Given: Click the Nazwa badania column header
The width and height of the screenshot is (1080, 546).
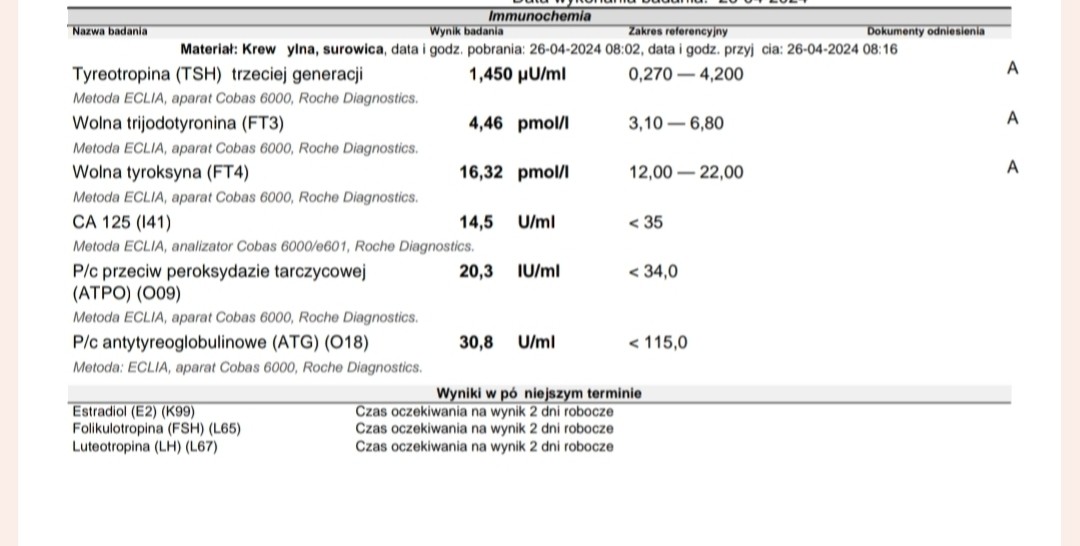Looking at the screenshot, I should 110,31.
